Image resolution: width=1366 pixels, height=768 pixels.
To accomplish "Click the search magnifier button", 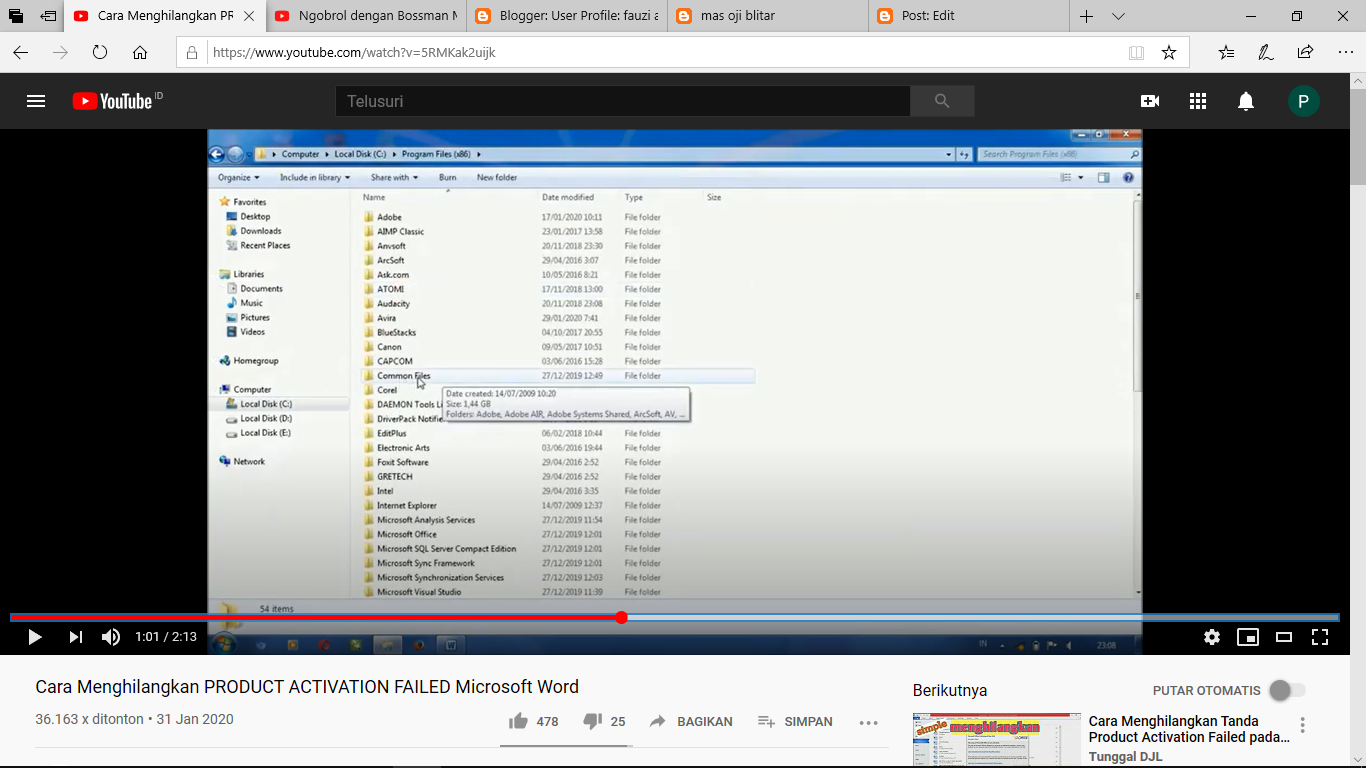I will 942,101.
